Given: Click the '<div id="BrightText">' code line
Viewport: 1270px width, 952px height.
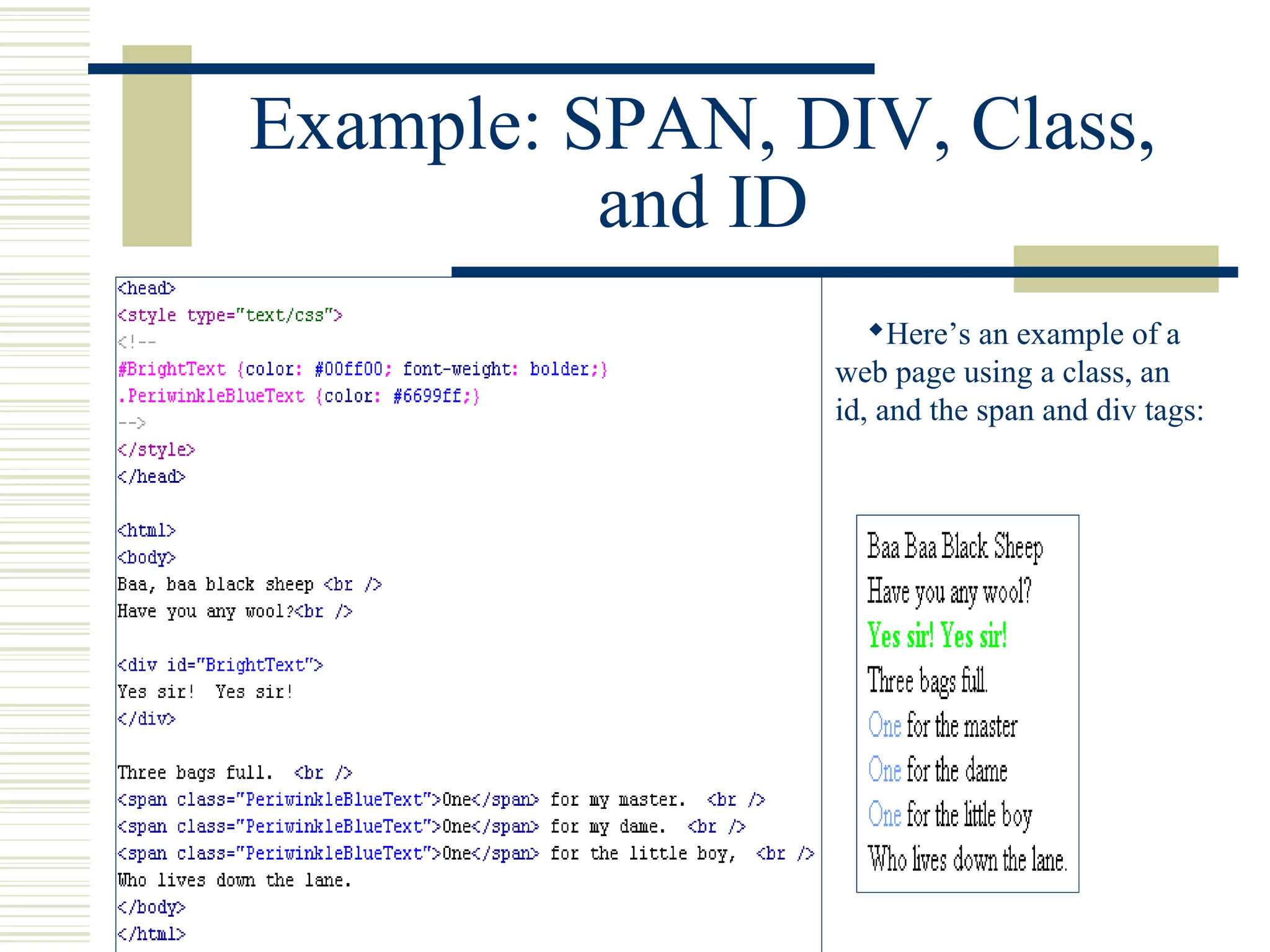Looking at the screenshot, I should pyautogui.click(x=220, y=665).
